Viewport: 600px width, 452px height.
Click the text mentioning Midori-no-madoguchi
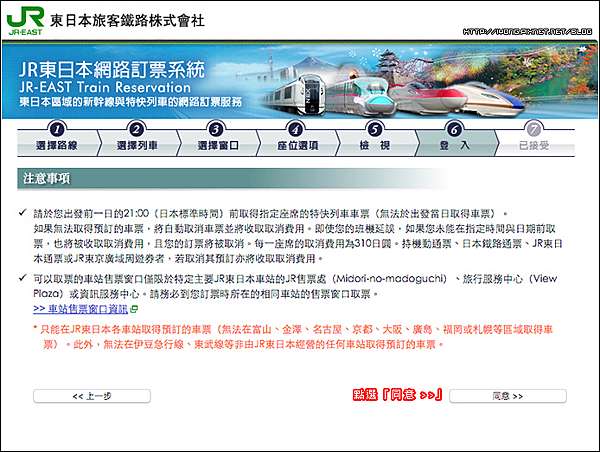pyautogui.click(x=390, y=279)
